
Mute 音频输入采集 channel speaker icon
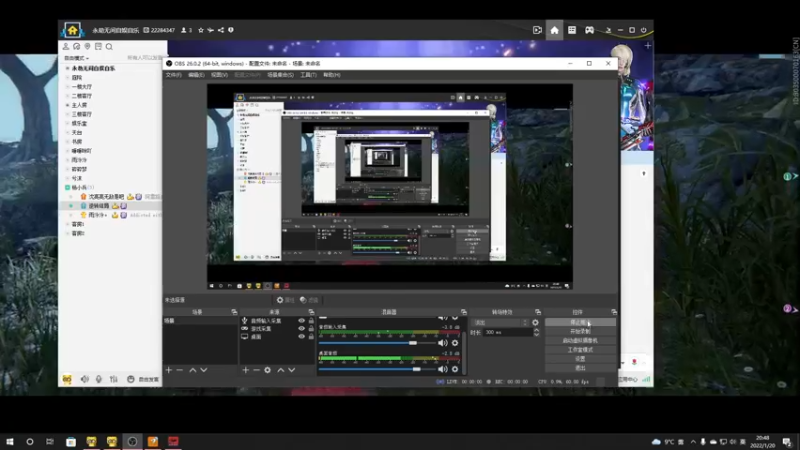(x=442, y=343)
